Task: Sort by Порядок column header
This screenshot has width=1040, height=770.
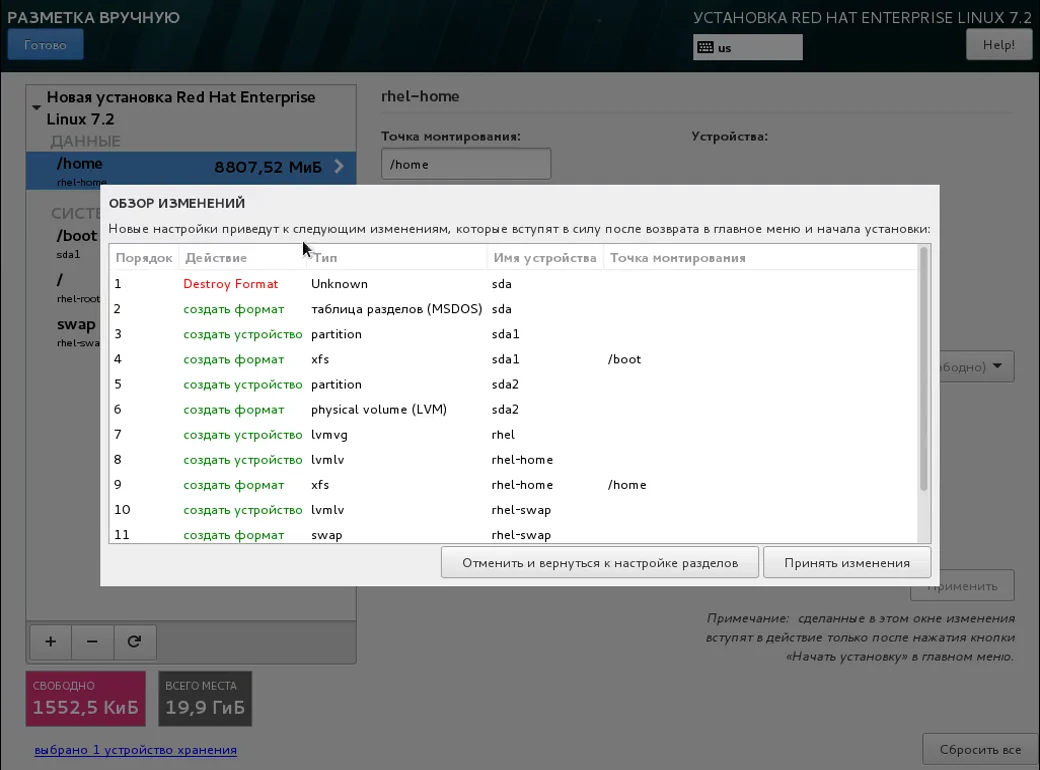Action: (144, 257)
